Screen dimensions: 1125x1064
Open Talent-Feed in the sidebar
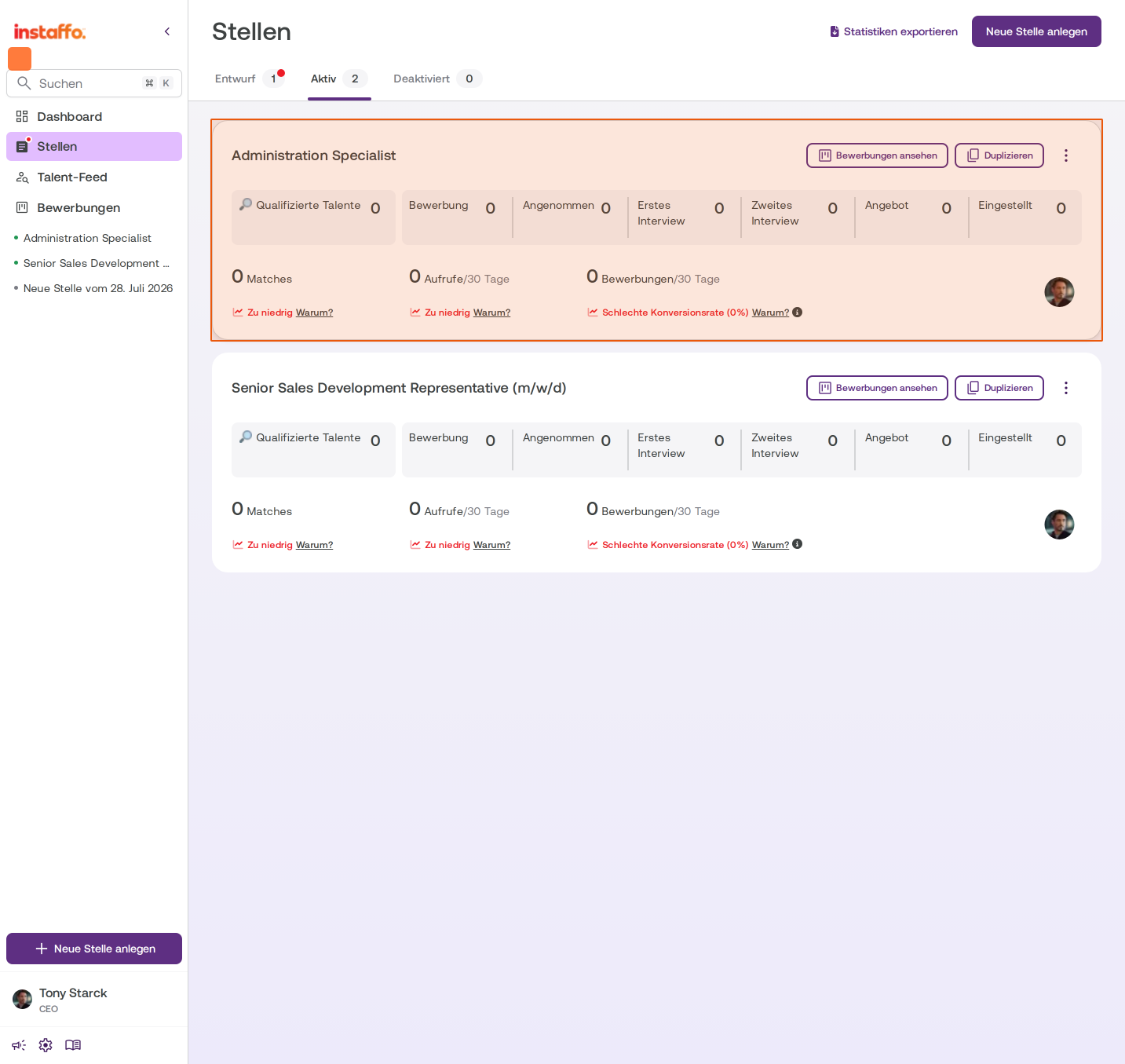point(94,177)
